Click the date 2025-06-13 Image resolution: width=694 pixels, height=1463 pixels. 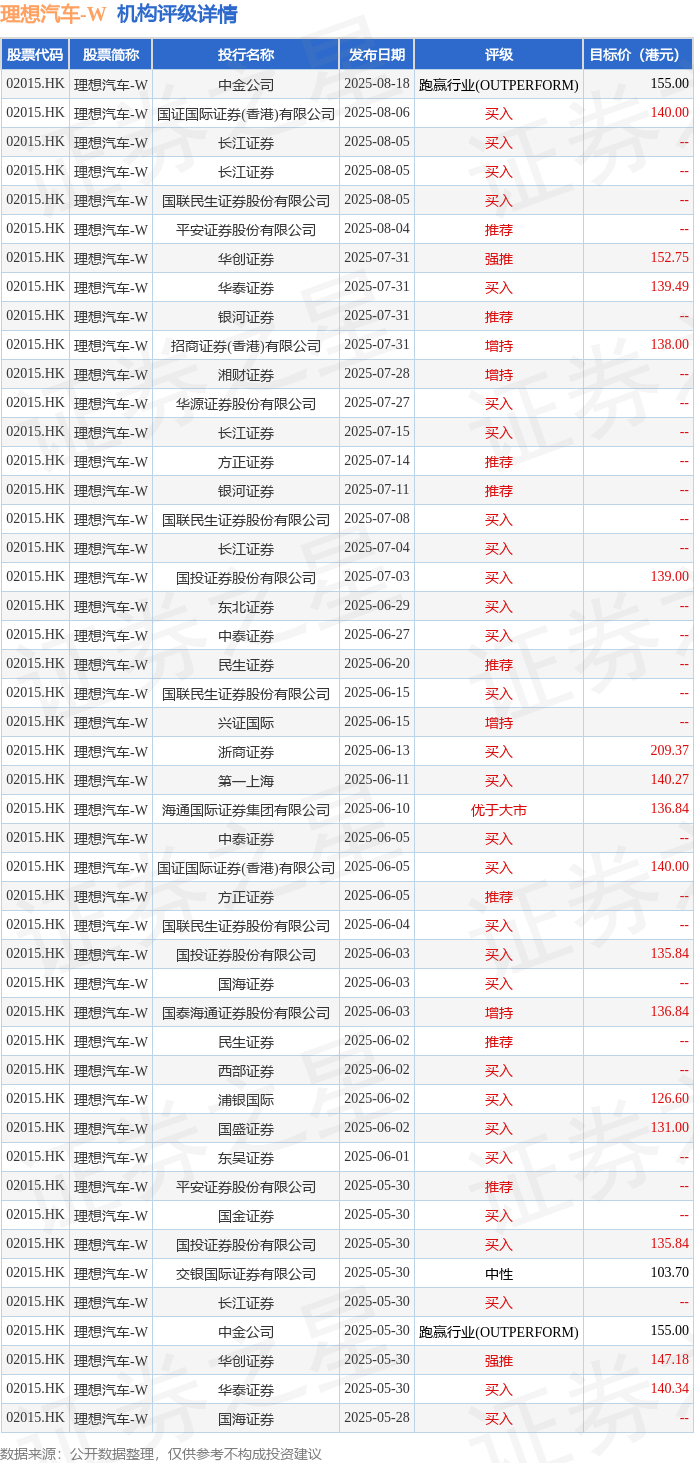pos(377,752)
